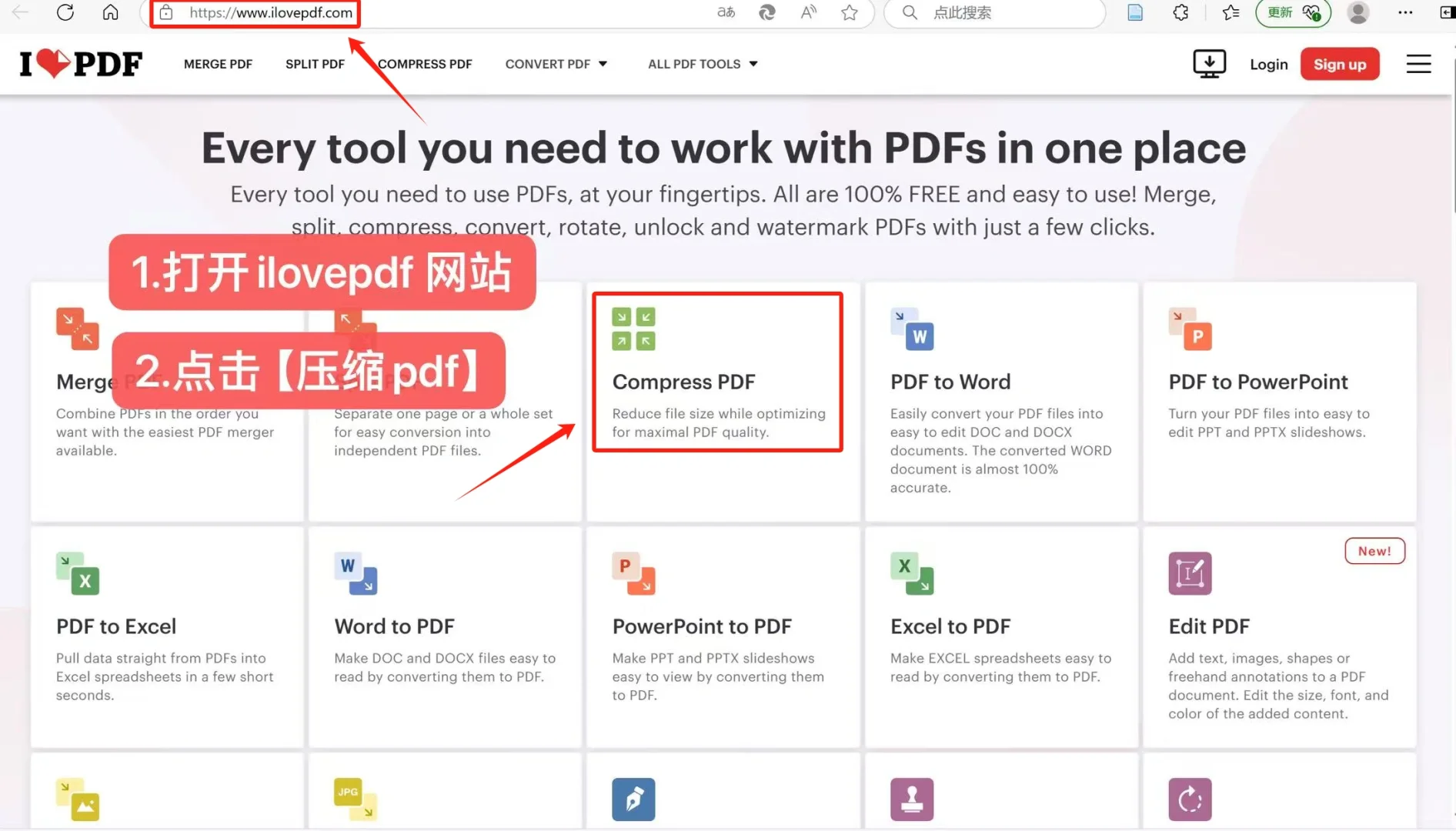Click the Compress PDF green arrows icon

(x=633, y=329)
